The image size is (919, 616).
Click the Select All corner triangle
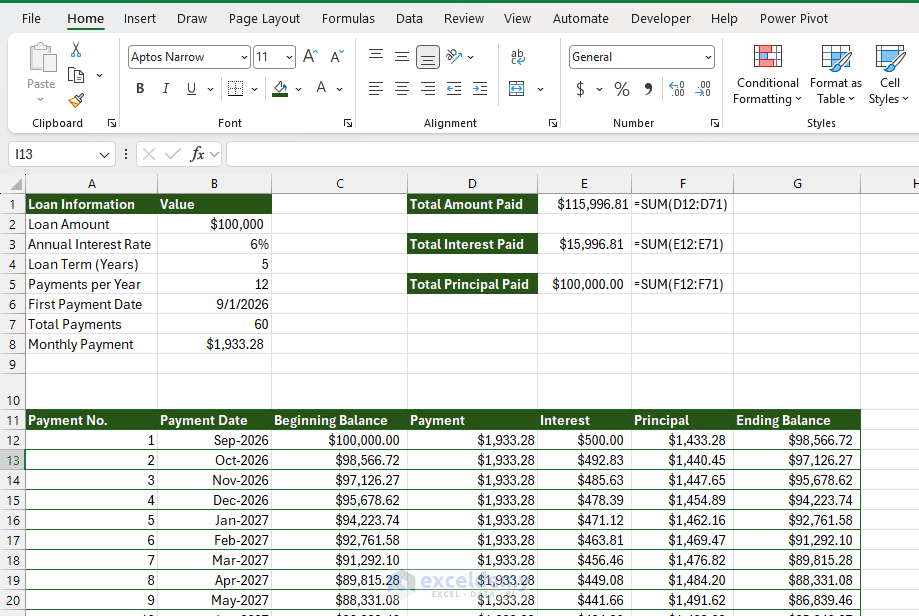[x=16, y=184]
